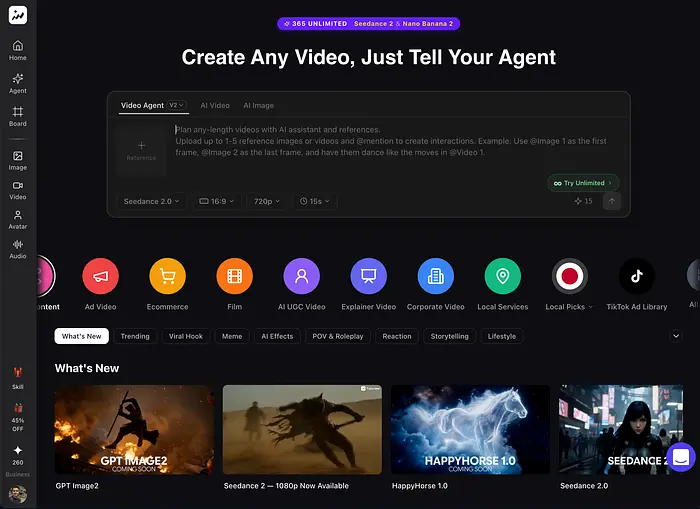Click the Try Unlimited button

583,183
